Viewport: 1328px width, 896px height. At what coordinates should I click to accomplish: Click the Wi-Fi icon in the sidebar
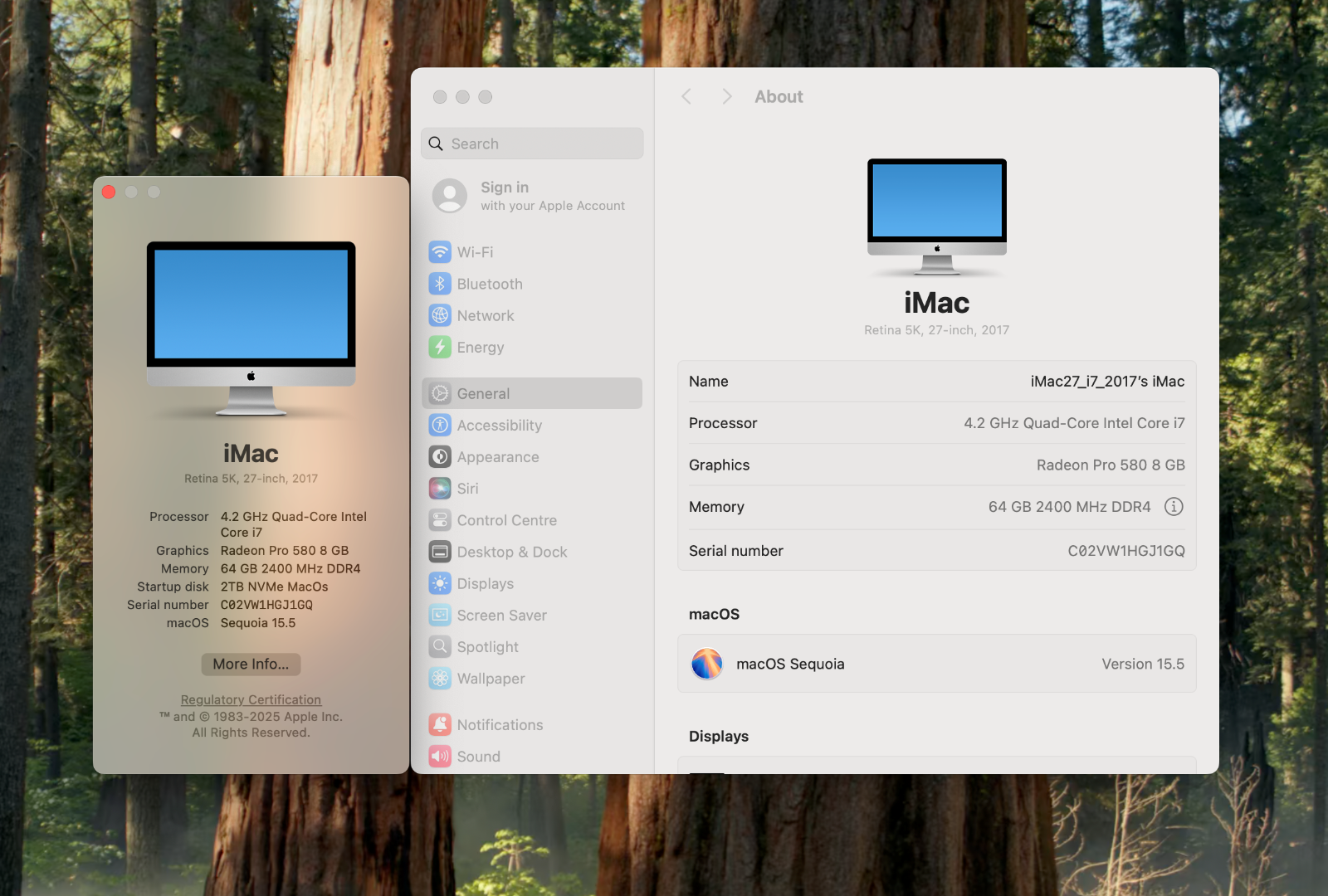pyautogui.click(x=440, y=252)
